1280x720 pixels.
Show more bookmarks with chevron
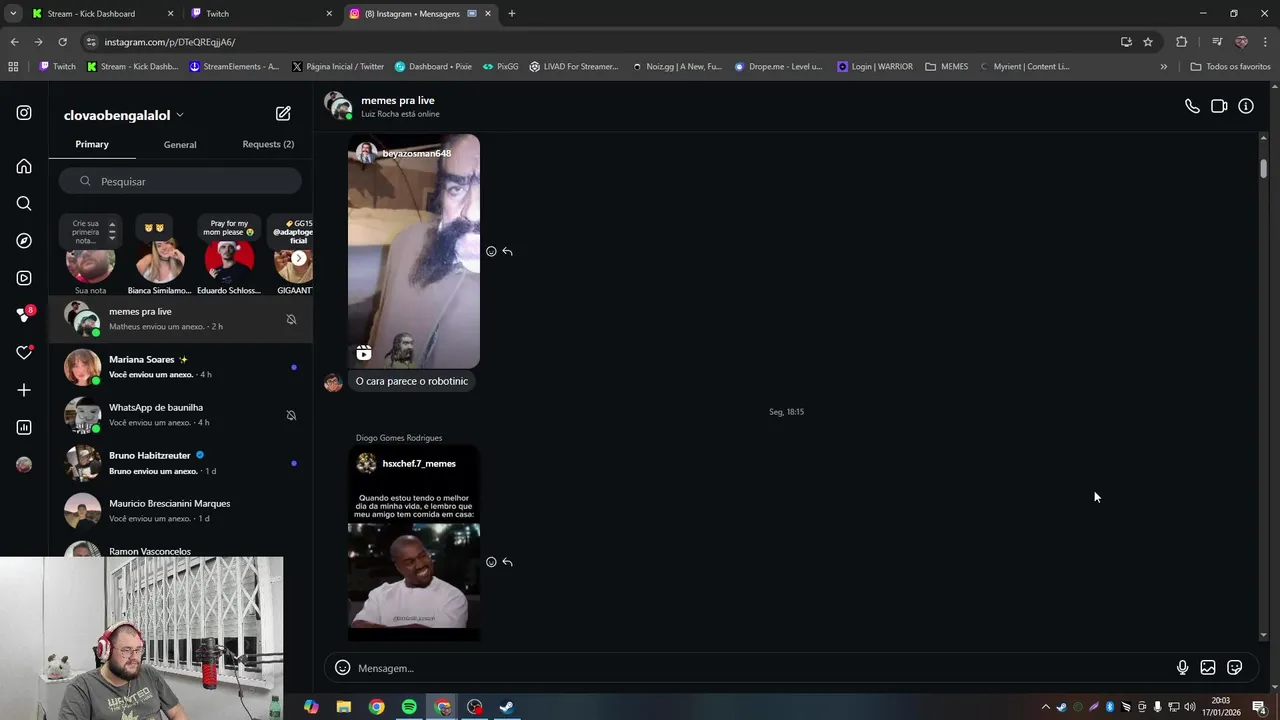point(1163,67)
